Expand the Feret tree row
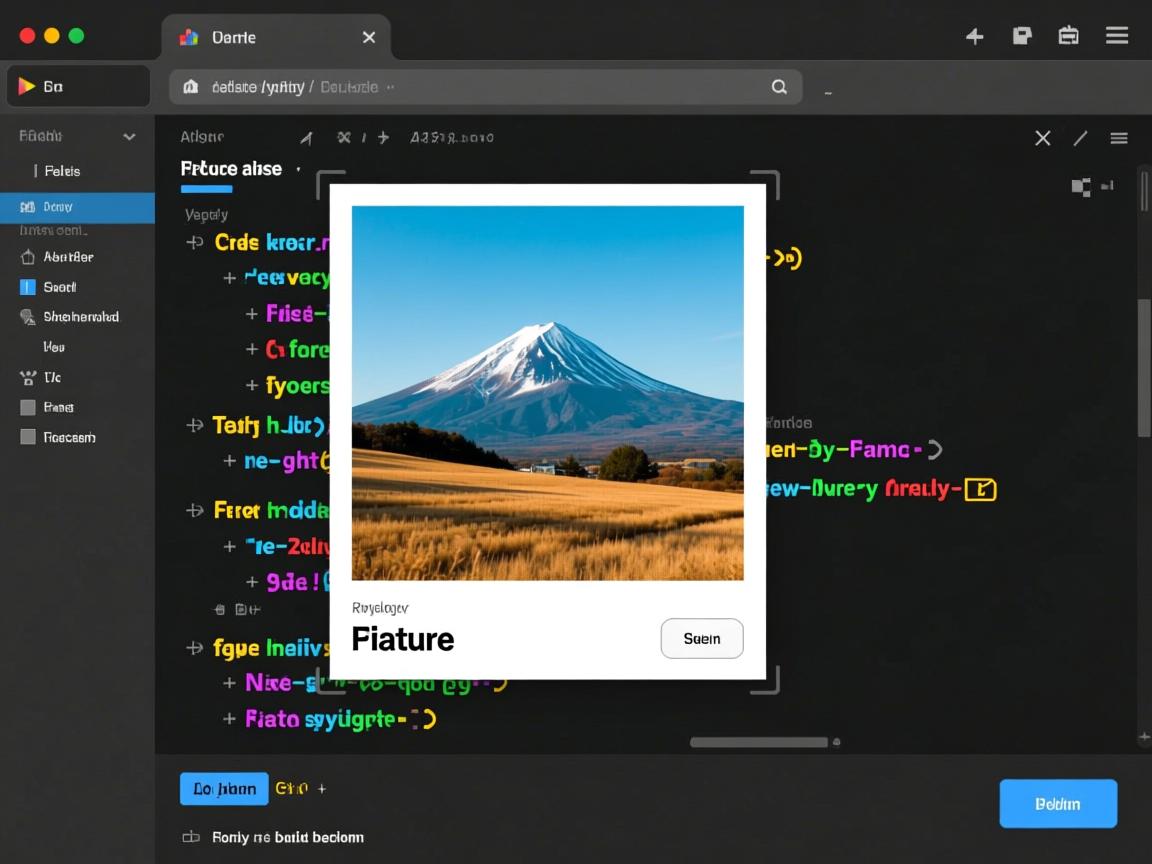Viewport: 1152px width, 864px height. point(195,510)
